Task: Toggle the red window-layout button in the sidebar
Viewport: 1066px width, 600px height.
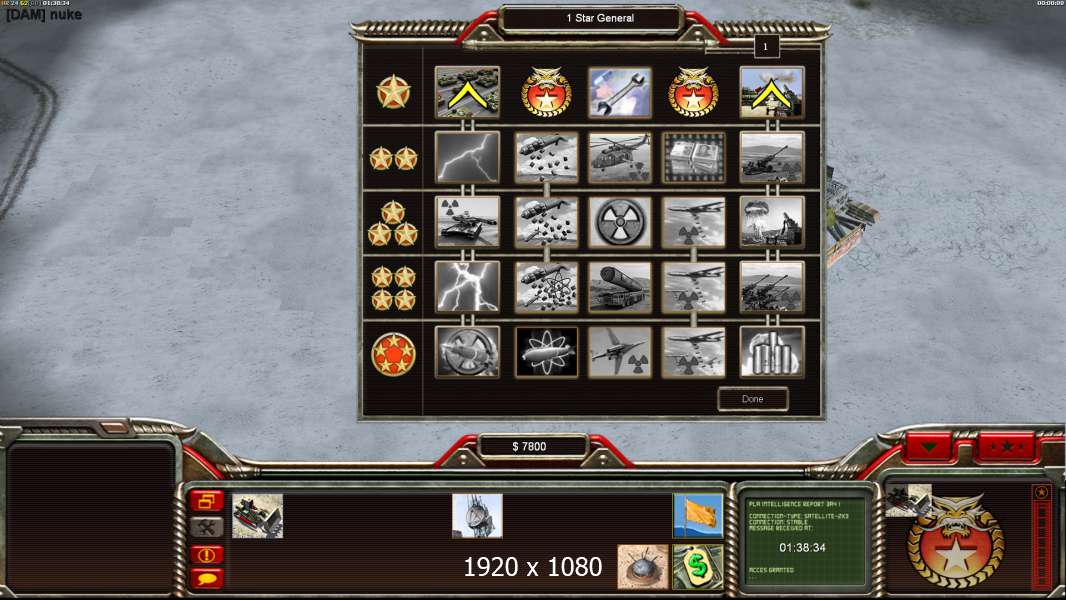Action: (207, 501)
